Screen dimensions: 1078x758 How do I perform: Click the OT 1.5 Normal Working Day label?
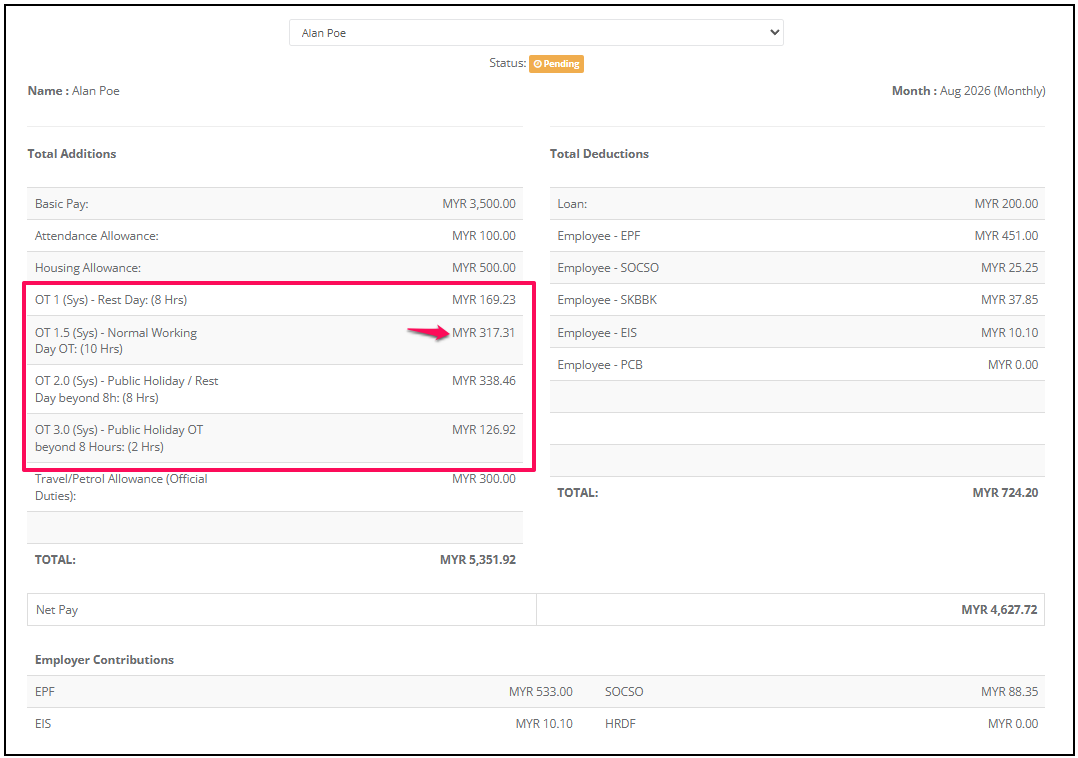pyautogui.click(x=116, y=341)
